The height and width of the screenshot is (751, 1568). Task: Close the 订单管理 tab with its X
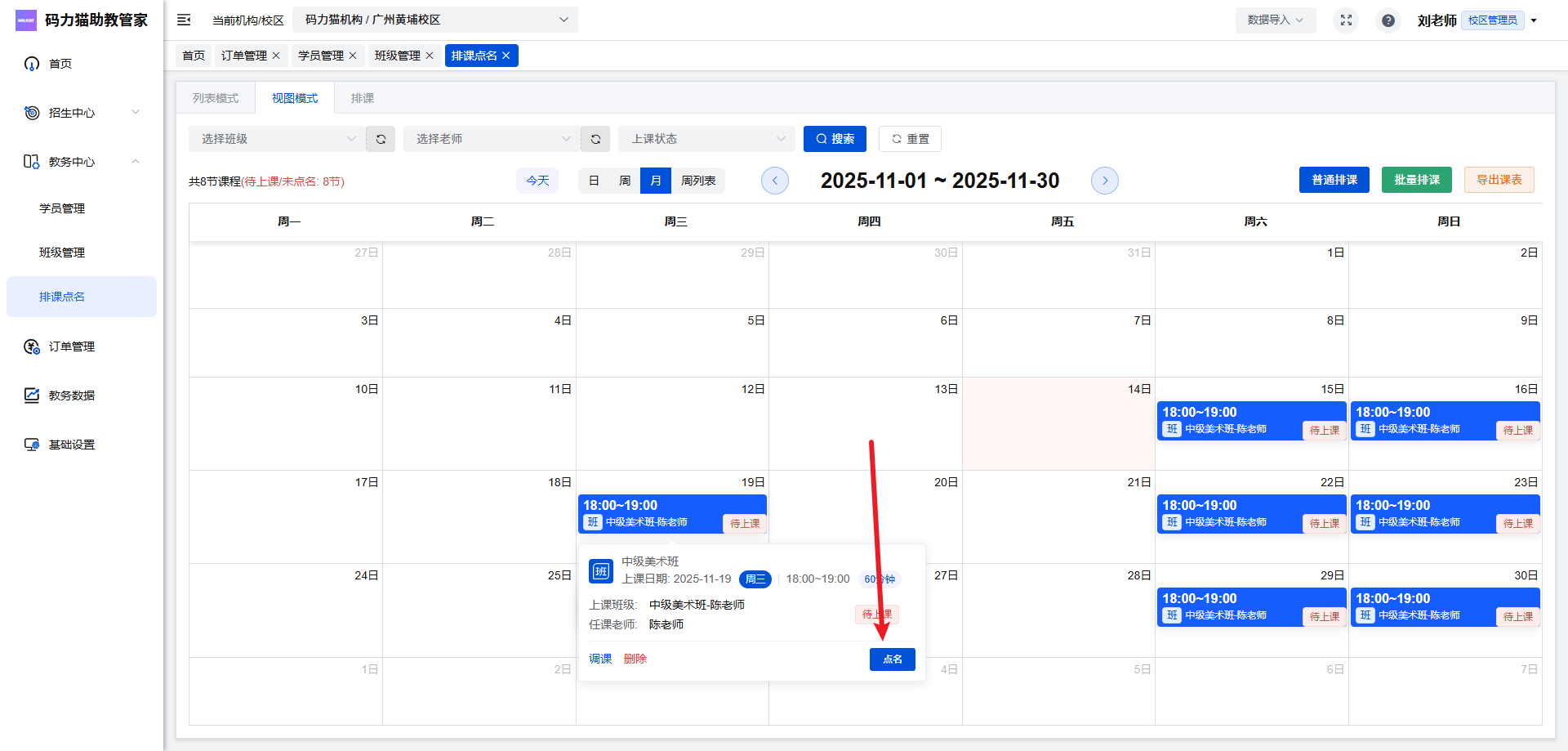[x=276, y=56]
